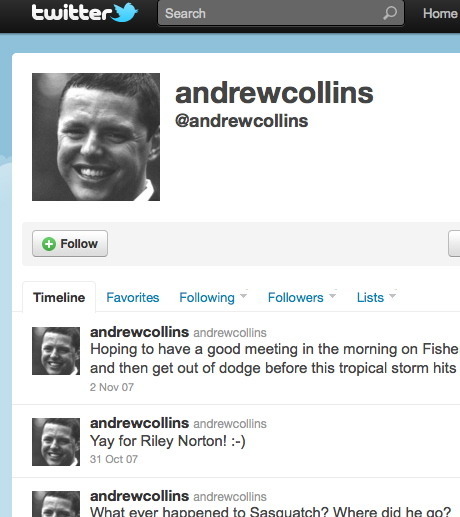Click andrewcollins name on the Riley Norton tweet

point(139,423)
